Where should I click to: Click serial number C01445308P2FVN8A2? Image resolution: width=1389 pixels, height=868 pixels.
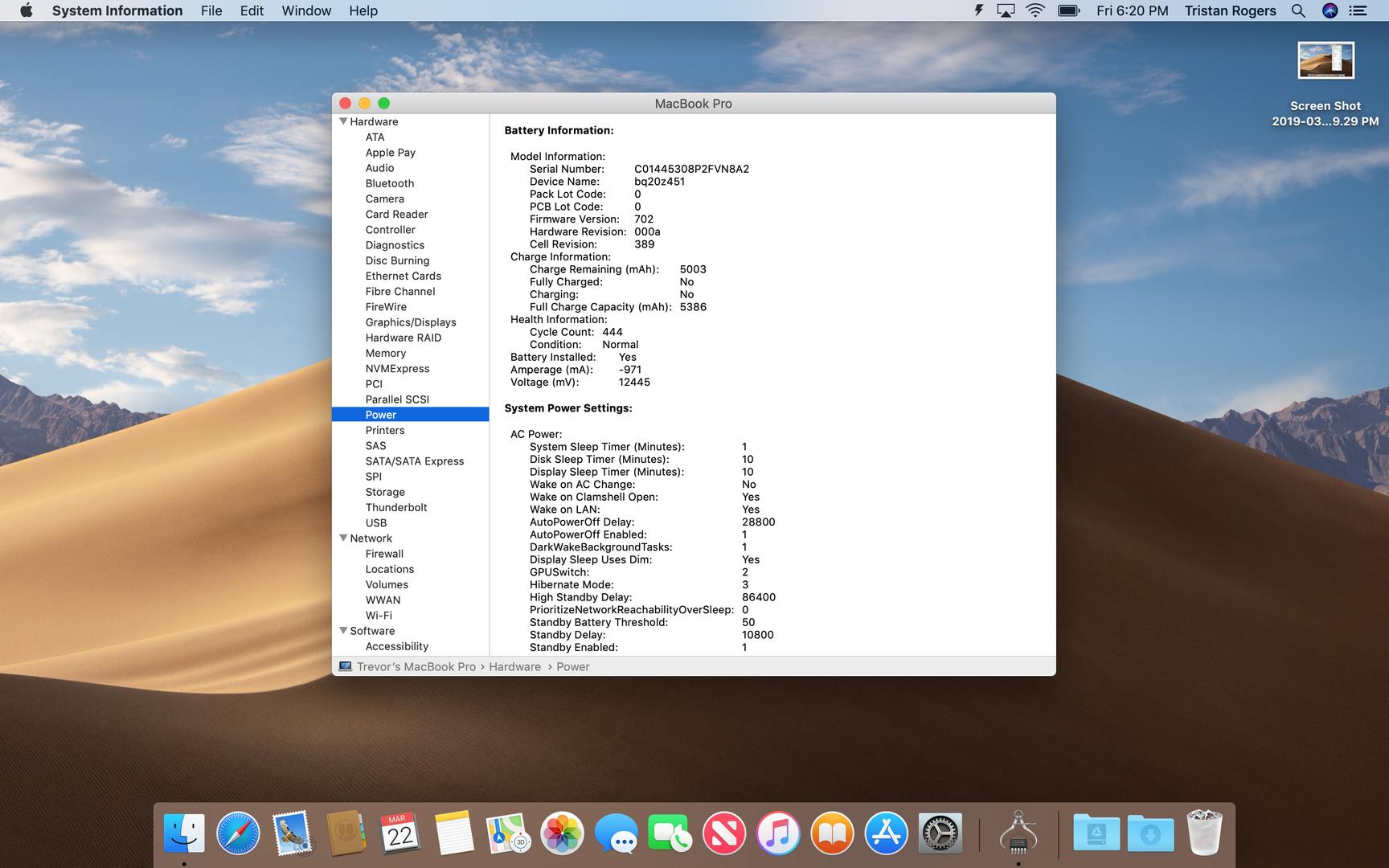(691, 169)
